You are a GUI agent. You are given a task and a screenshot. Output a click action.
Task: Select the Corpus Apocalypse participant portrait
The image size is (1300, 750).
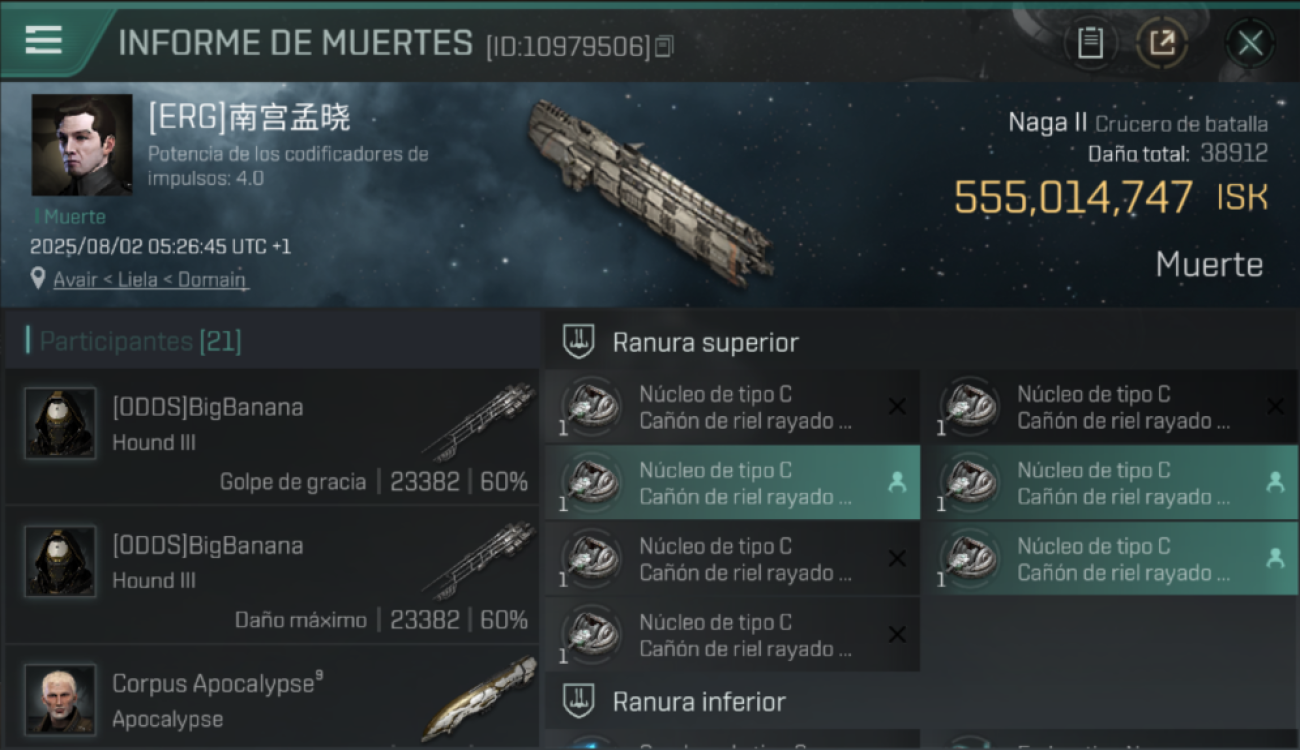coord(61,699)
